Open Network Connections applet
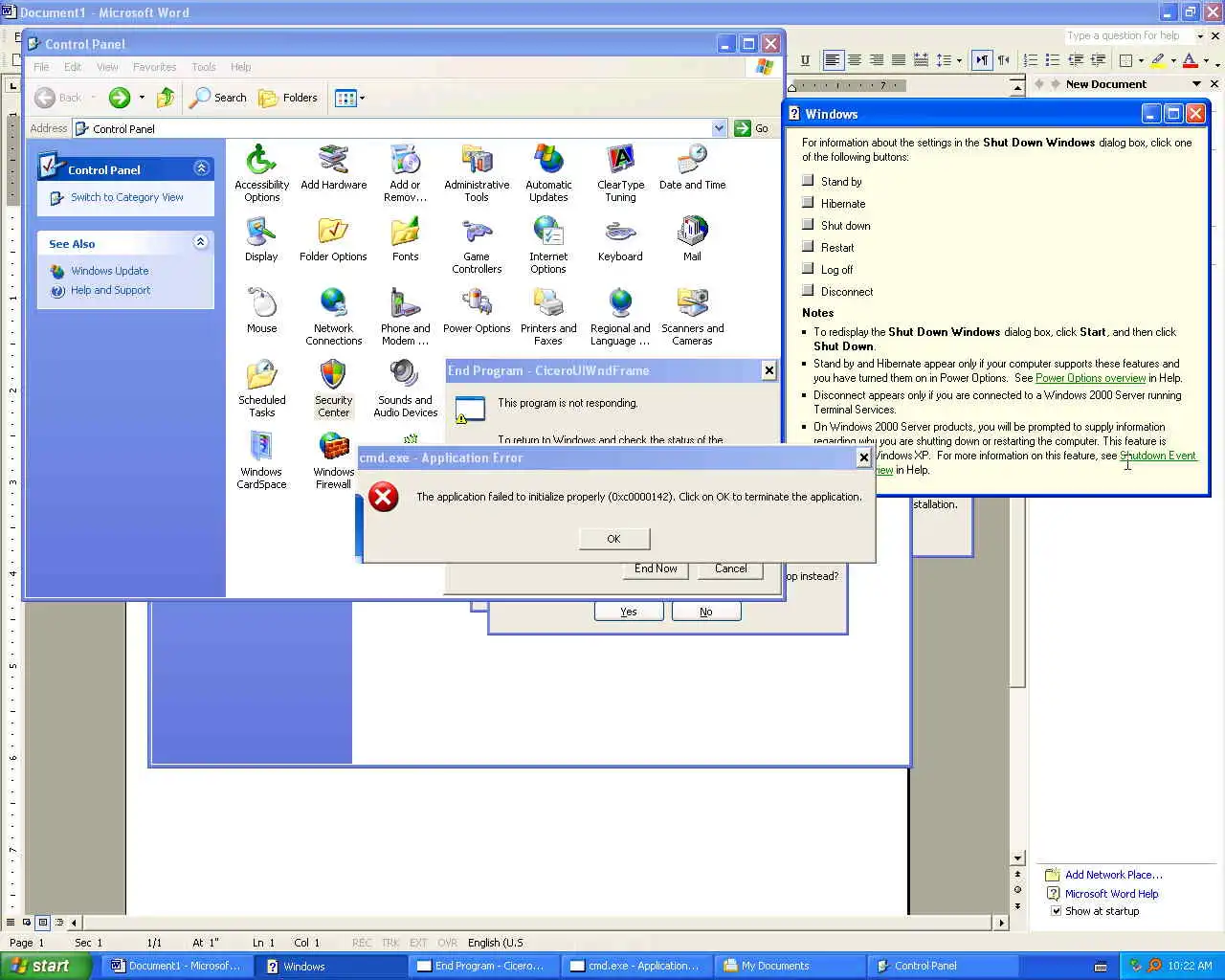Image resolution: width=1225 pixels, height=980 pixels. tap(333, 317)
